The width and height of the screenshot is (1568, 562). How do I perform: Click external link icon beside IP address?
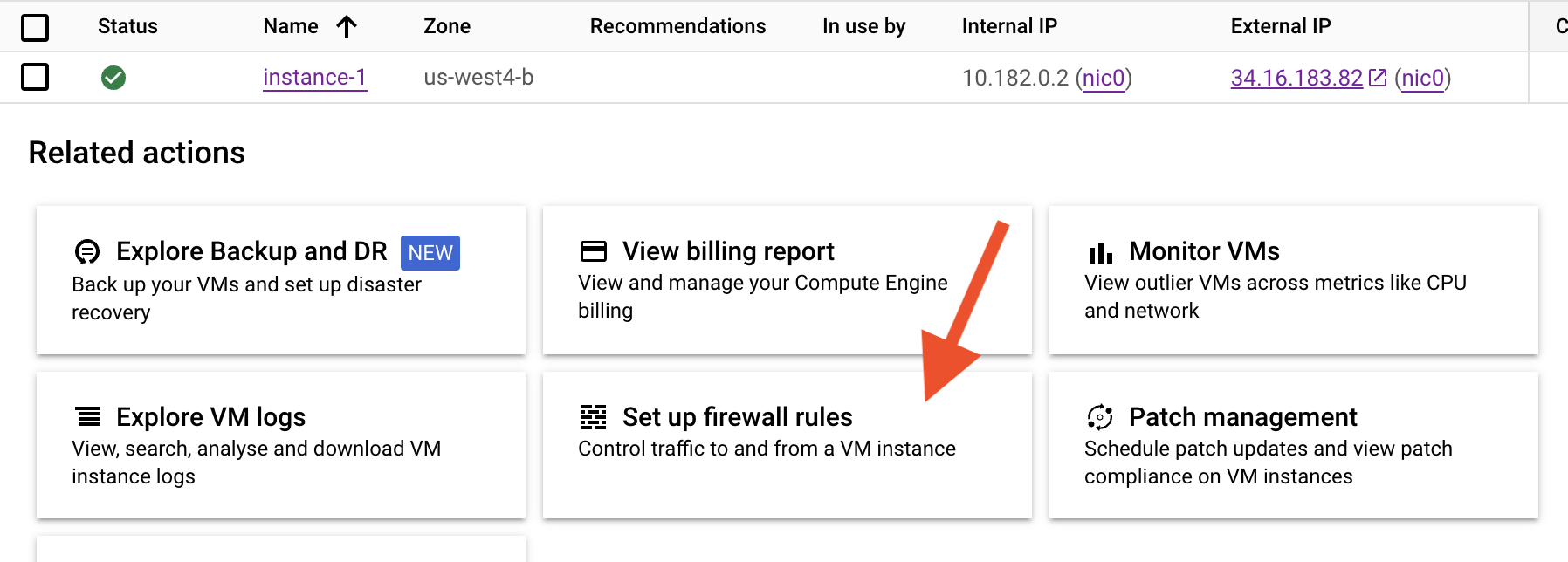pos(1378,78)
